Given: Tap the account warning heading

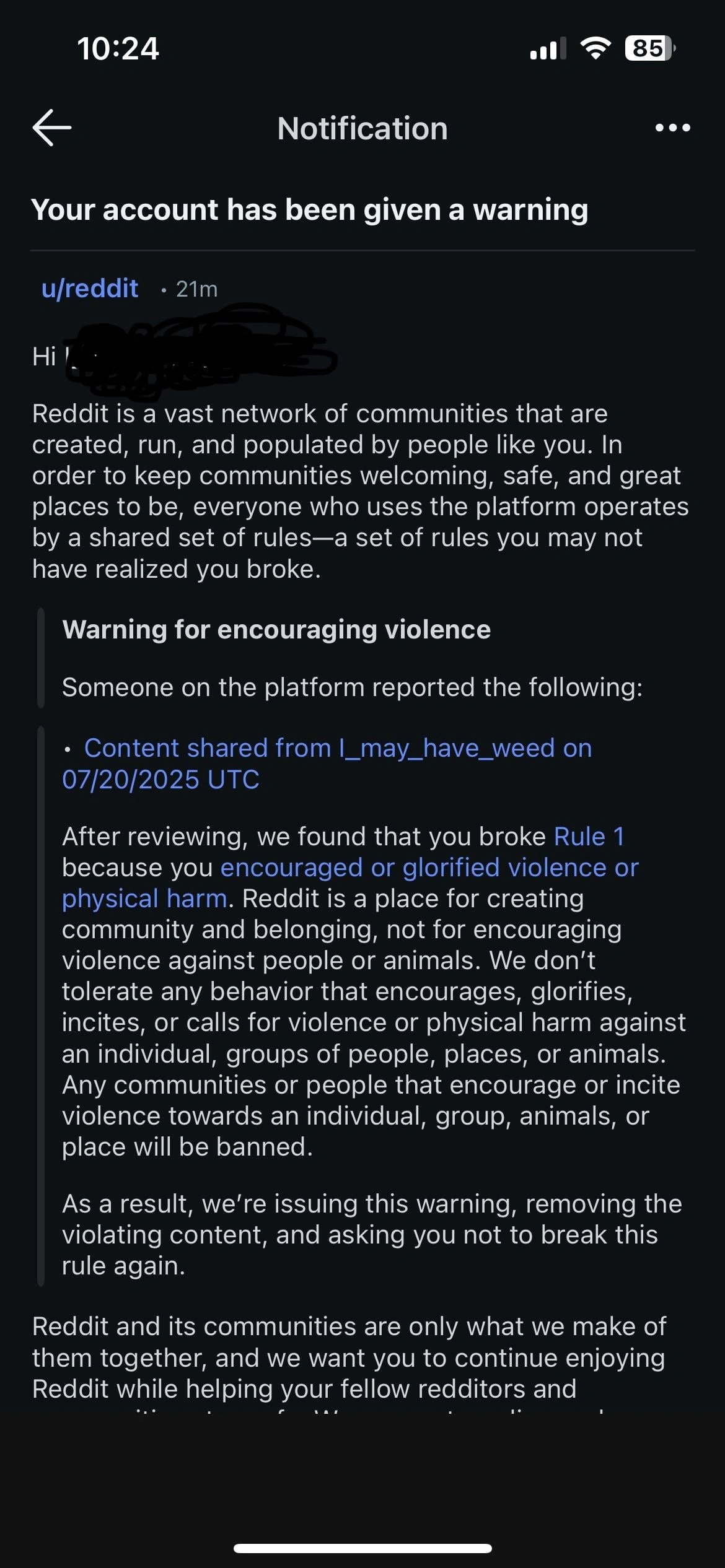Looking at the screenshot, I should [310, 210].
